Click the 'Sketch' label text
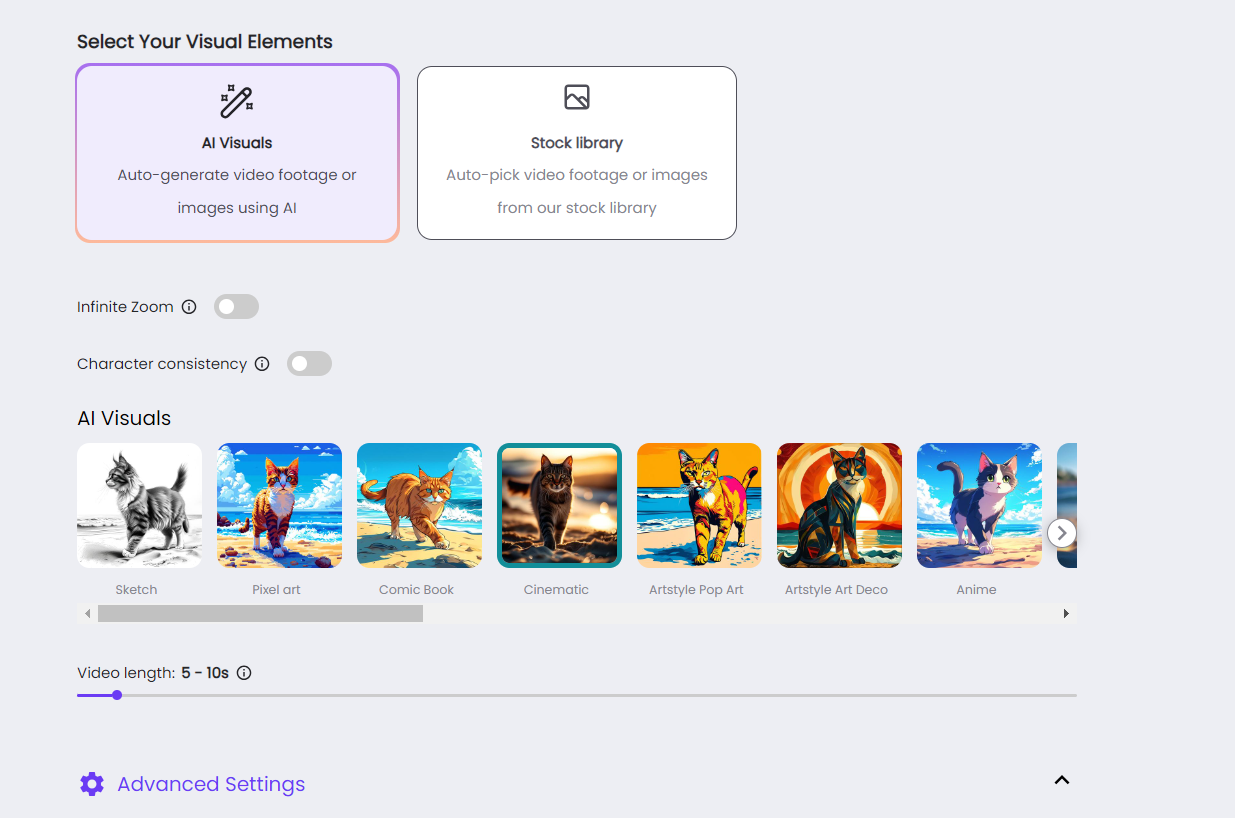The height and width of the screenshot is (818, 1235). click(x=136, y=590)
